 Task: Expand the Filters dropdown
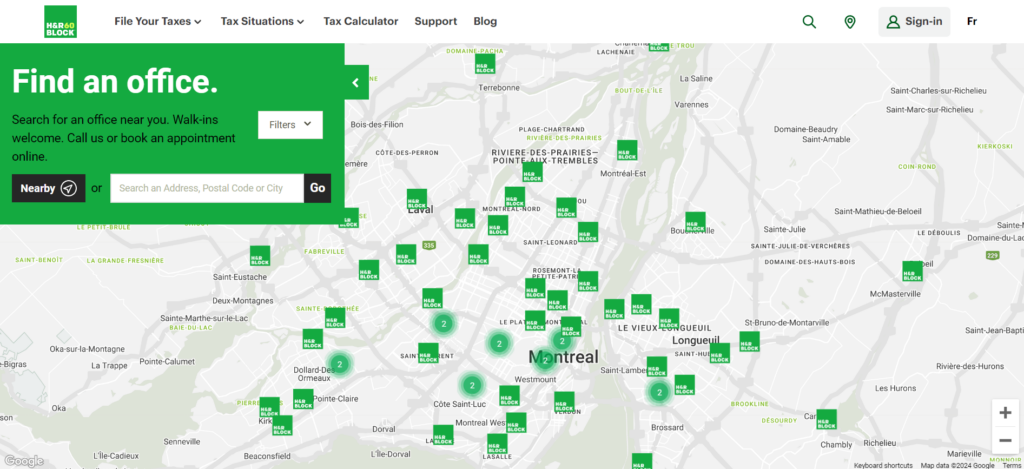[290, 125]
